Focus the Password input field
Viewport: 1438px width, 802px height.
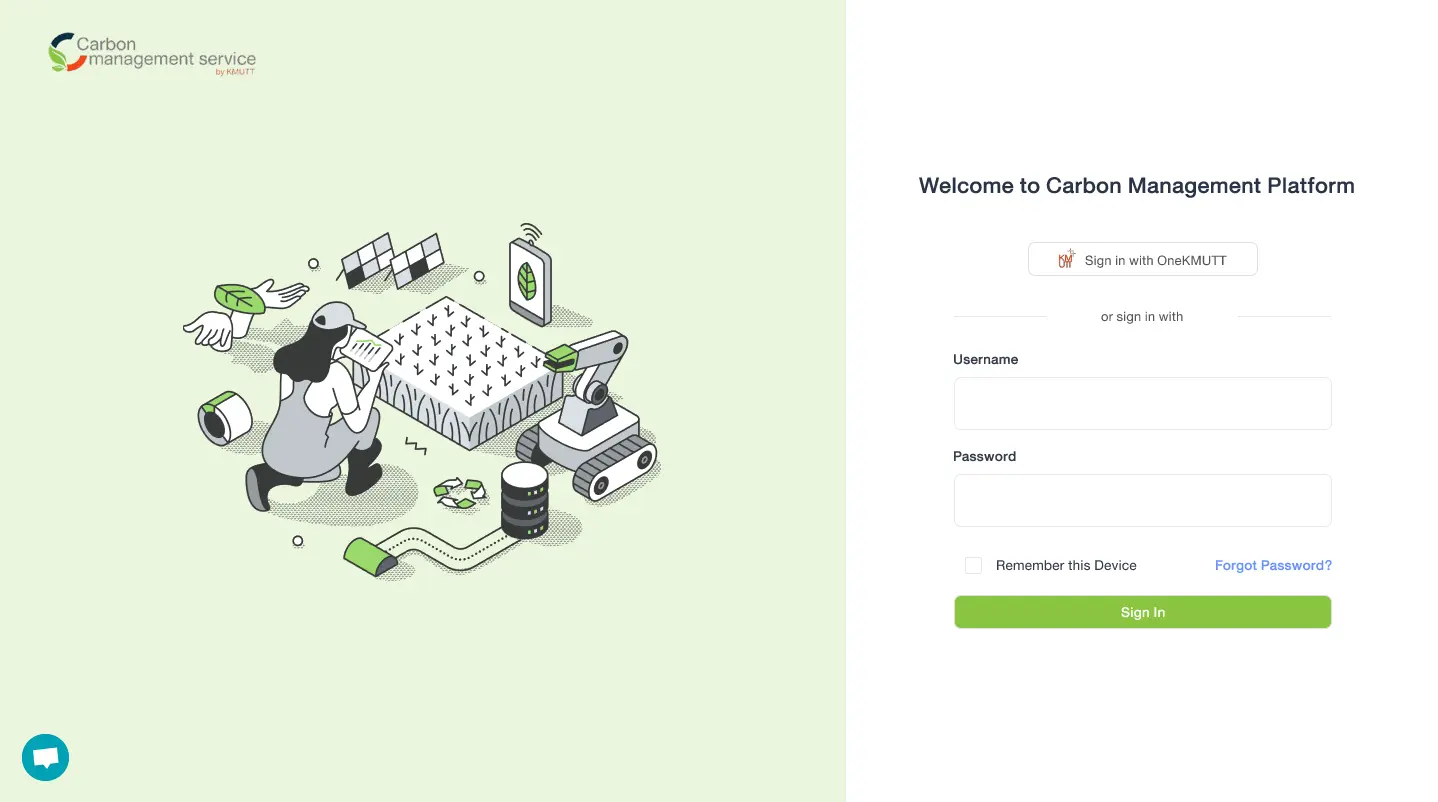[1142, 500]
